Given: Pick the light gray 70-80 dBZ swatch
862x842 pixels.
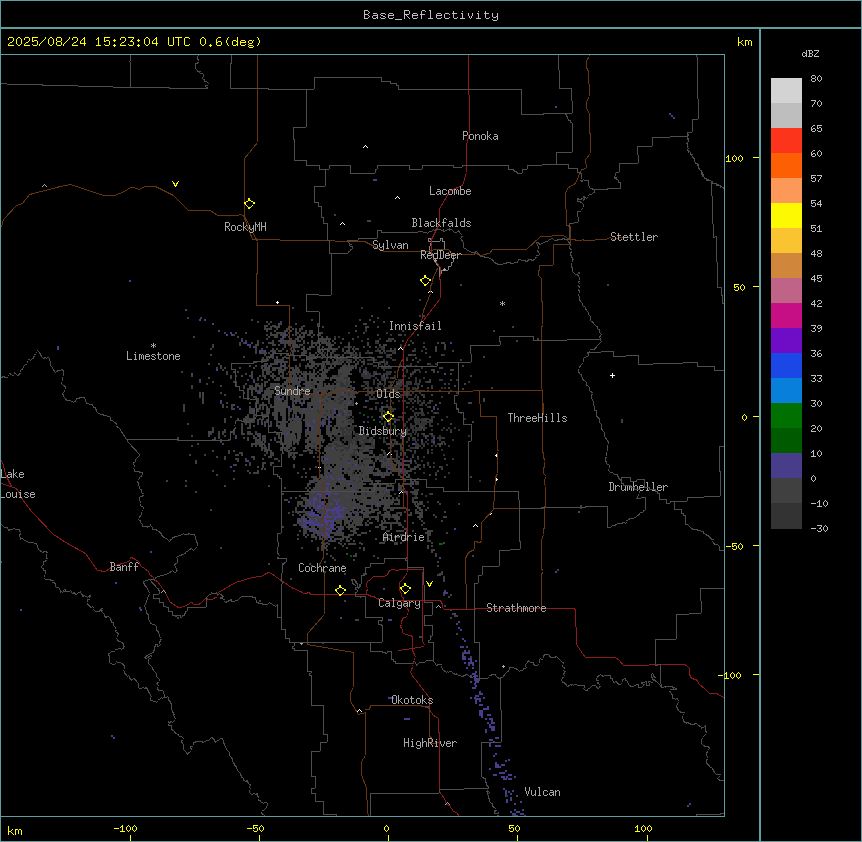Looking at the screenshot, I should click(786, 91).
